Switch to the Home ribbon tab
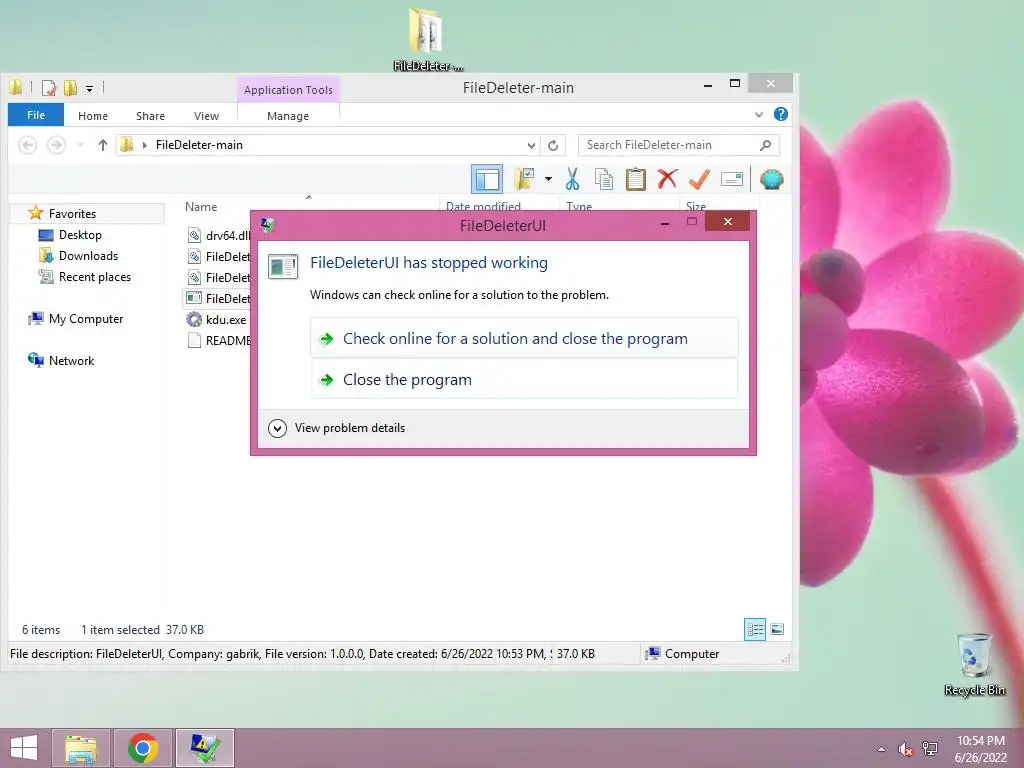Screen dimensions: 1024x768 click(93, 116)
